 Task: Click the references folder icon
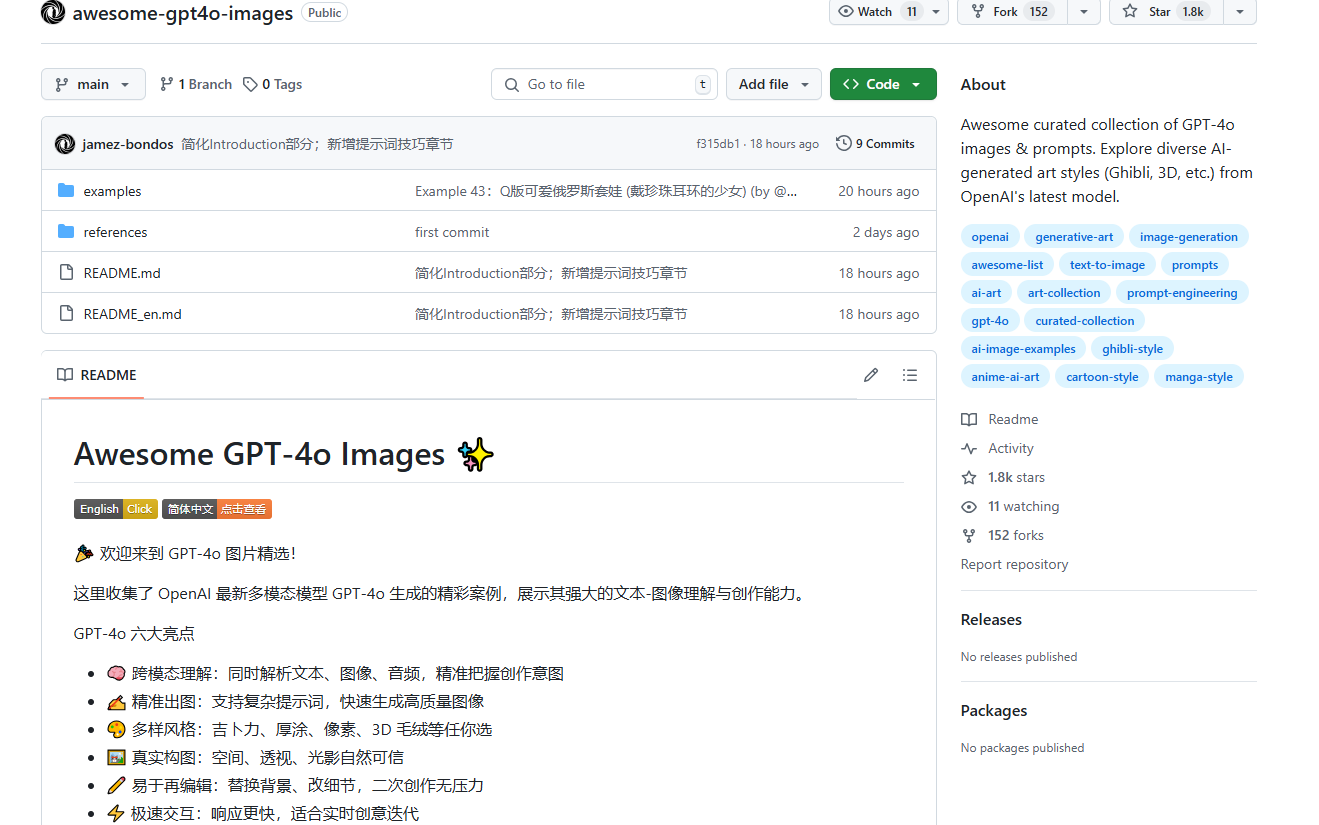(x=66, y=232)
